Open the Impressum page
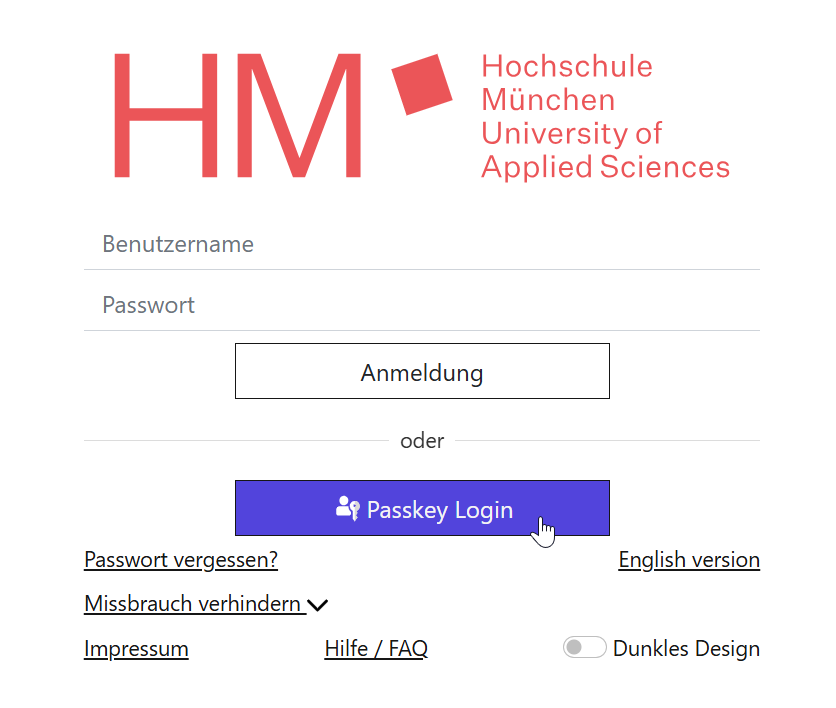Viewport: 836px width, 708px height. pyautogui.click(x=136, y=649)
